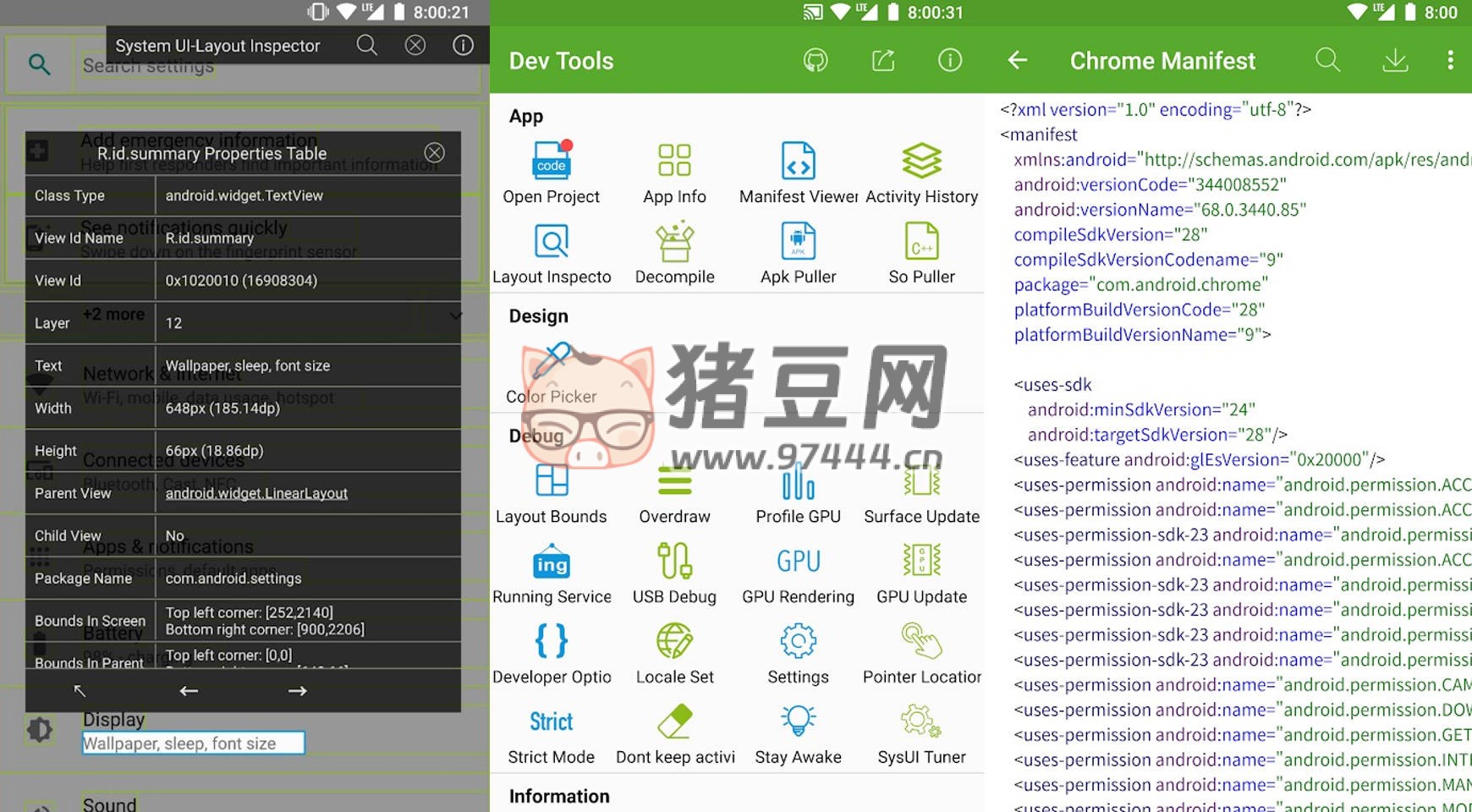Open the Settings gear in Debug section
Screen dimensions: 1472x812
[798, 655]
